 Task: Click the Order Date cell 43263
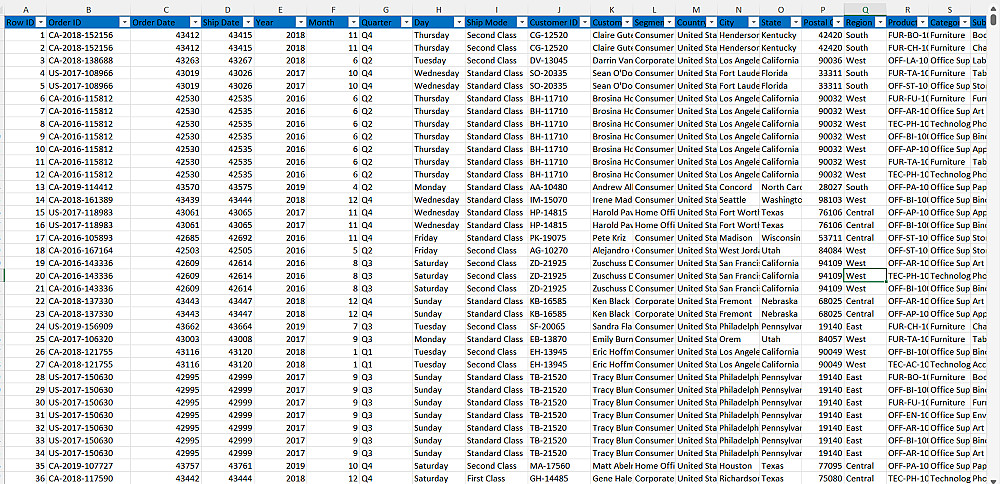(x=165, y=60)
